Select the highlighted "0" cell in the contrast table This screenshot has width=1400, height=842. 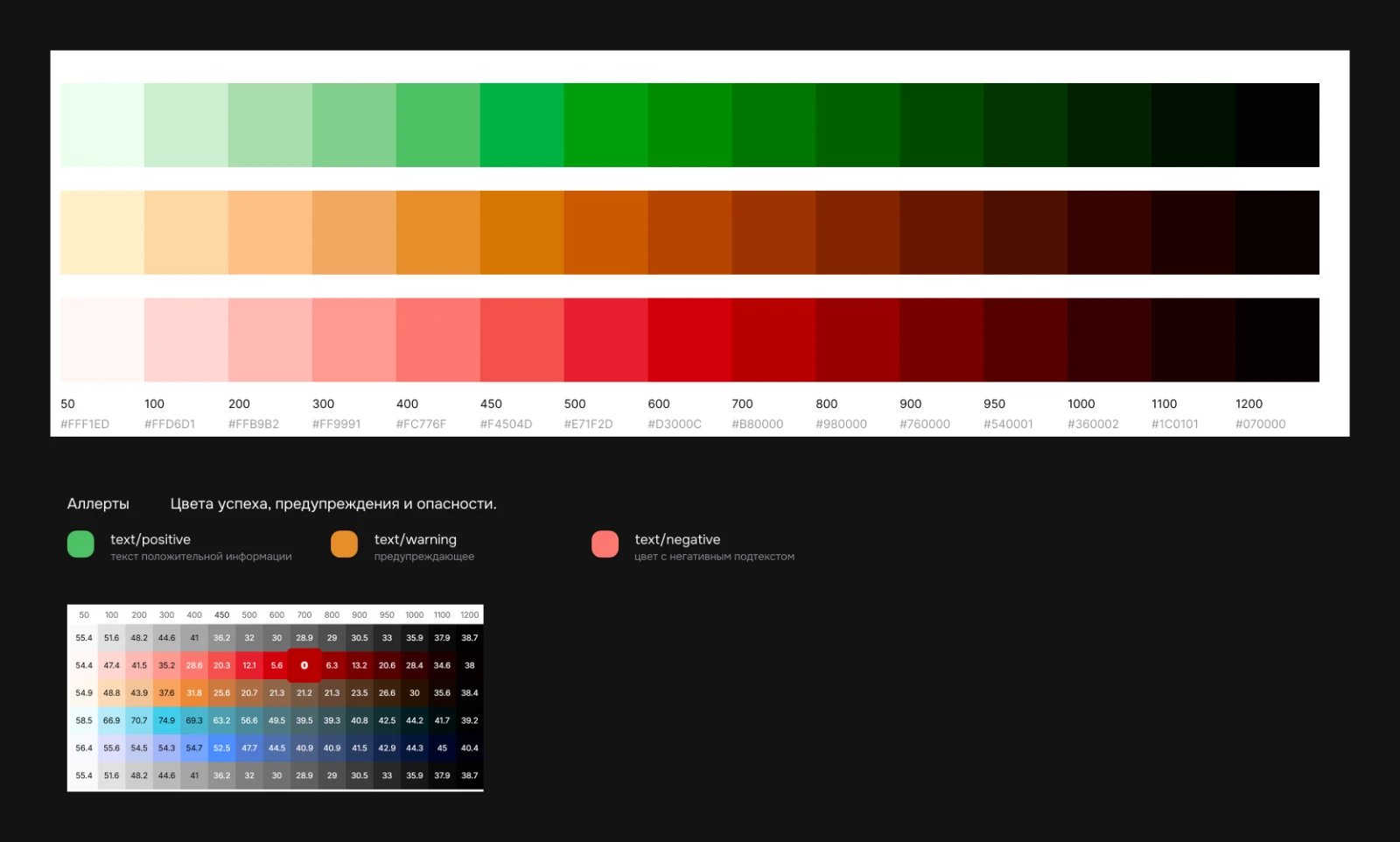(x=304, y=665)
